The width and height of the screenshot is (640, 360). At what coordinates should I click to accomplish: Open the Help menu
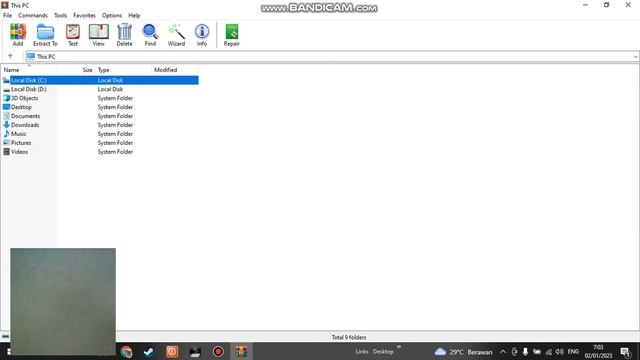tap(134, 16)
